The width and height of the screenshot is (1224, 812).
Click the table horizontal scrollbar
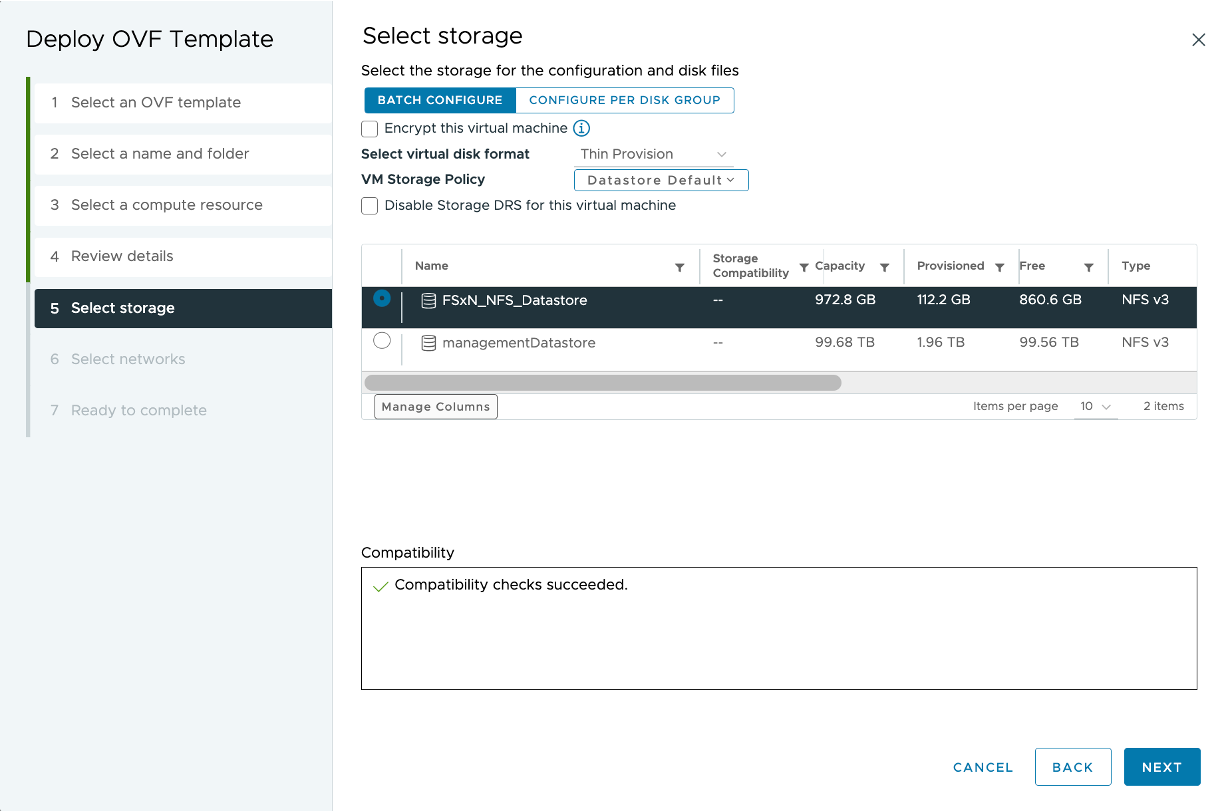(603, 382)
